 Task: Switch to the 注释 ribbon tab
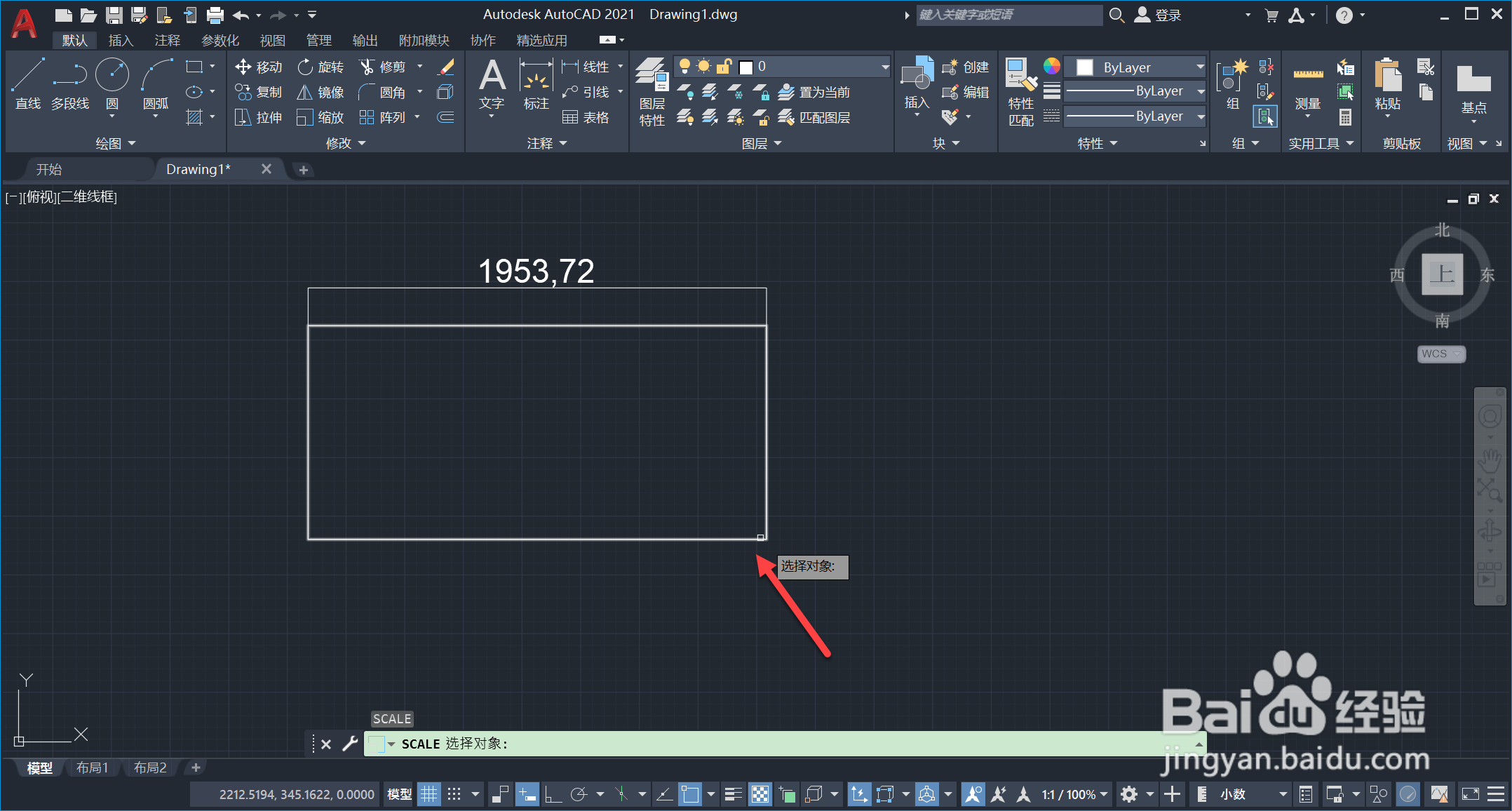(x=167, y=41)
